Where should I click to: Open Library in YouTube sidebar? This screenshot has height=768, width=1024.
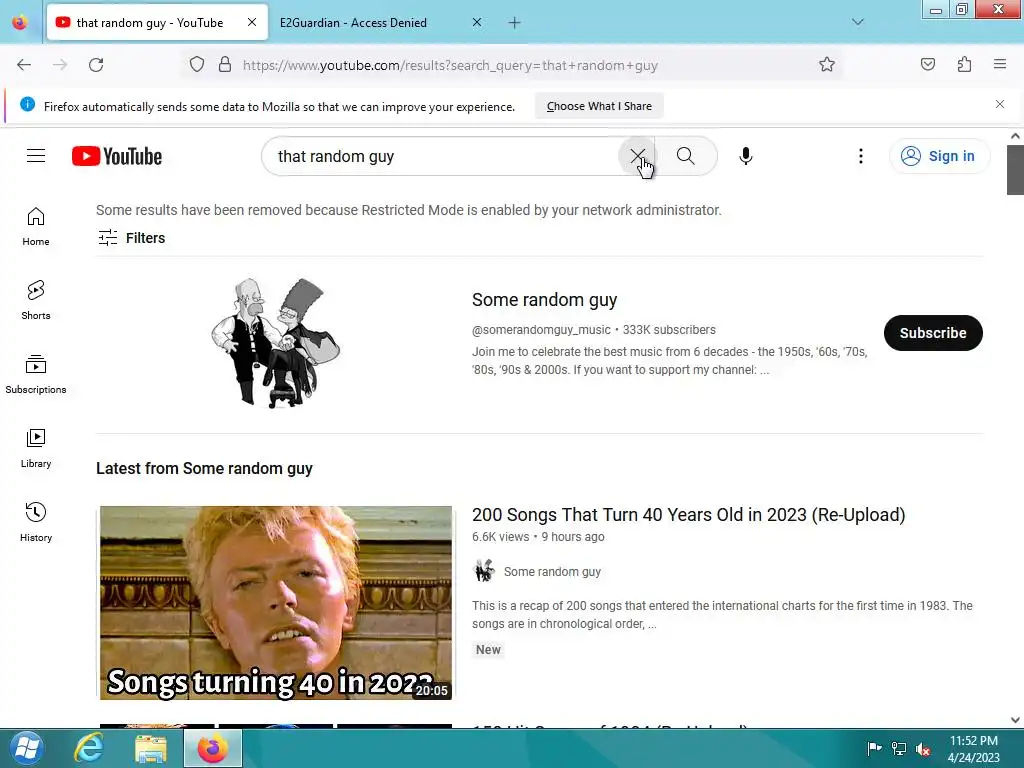(x=36, y=449)
